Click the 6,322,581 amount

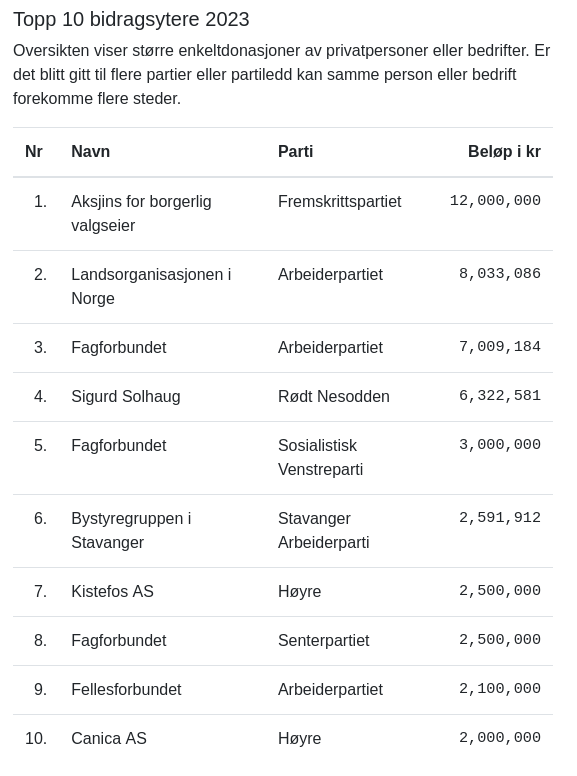point(500,395)
